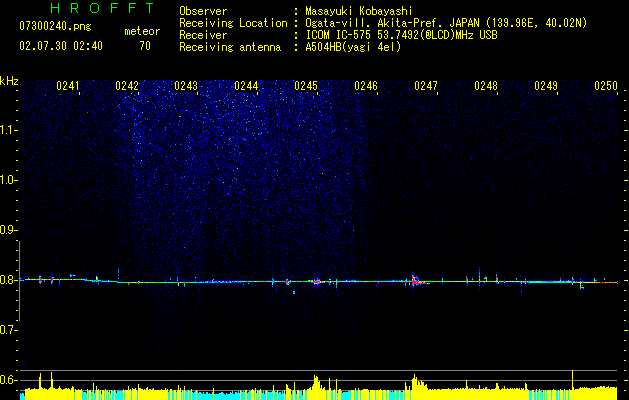The height and width of the screenshot is (400, 629).
Task: Click the 0243 time marker
Action: tap(186, 86)
